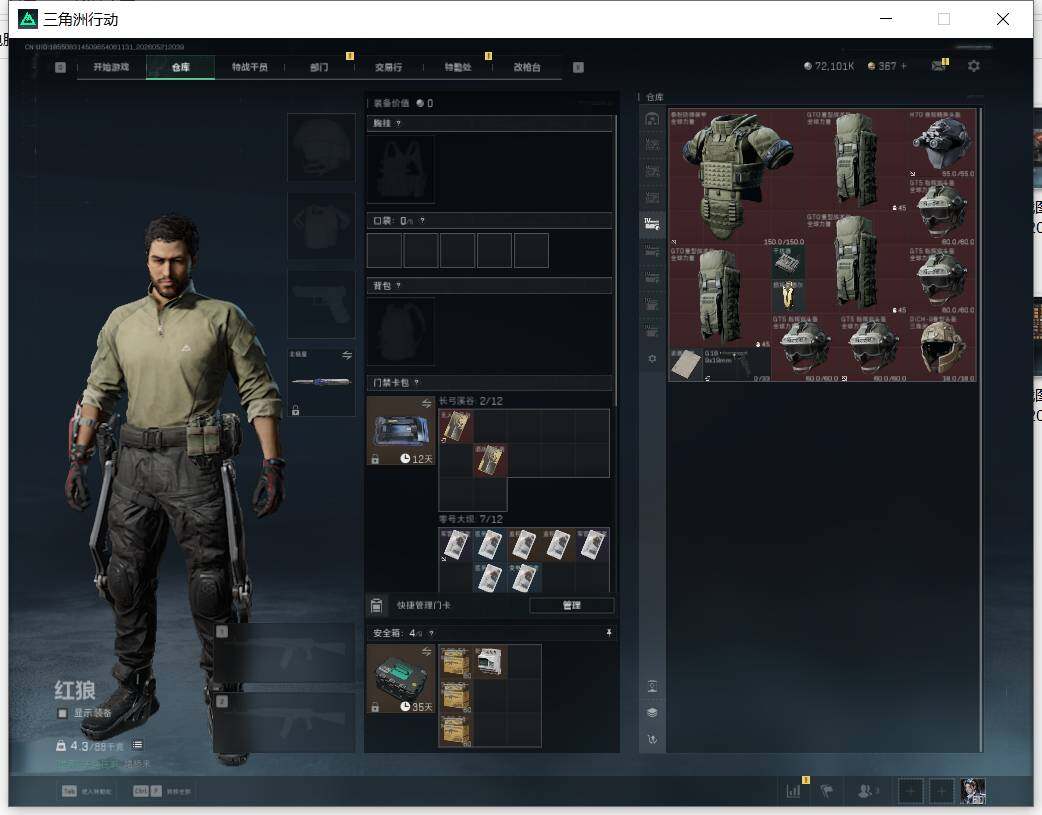
Task: Switch to the 特战干员 tab
Action: point(249,67)
